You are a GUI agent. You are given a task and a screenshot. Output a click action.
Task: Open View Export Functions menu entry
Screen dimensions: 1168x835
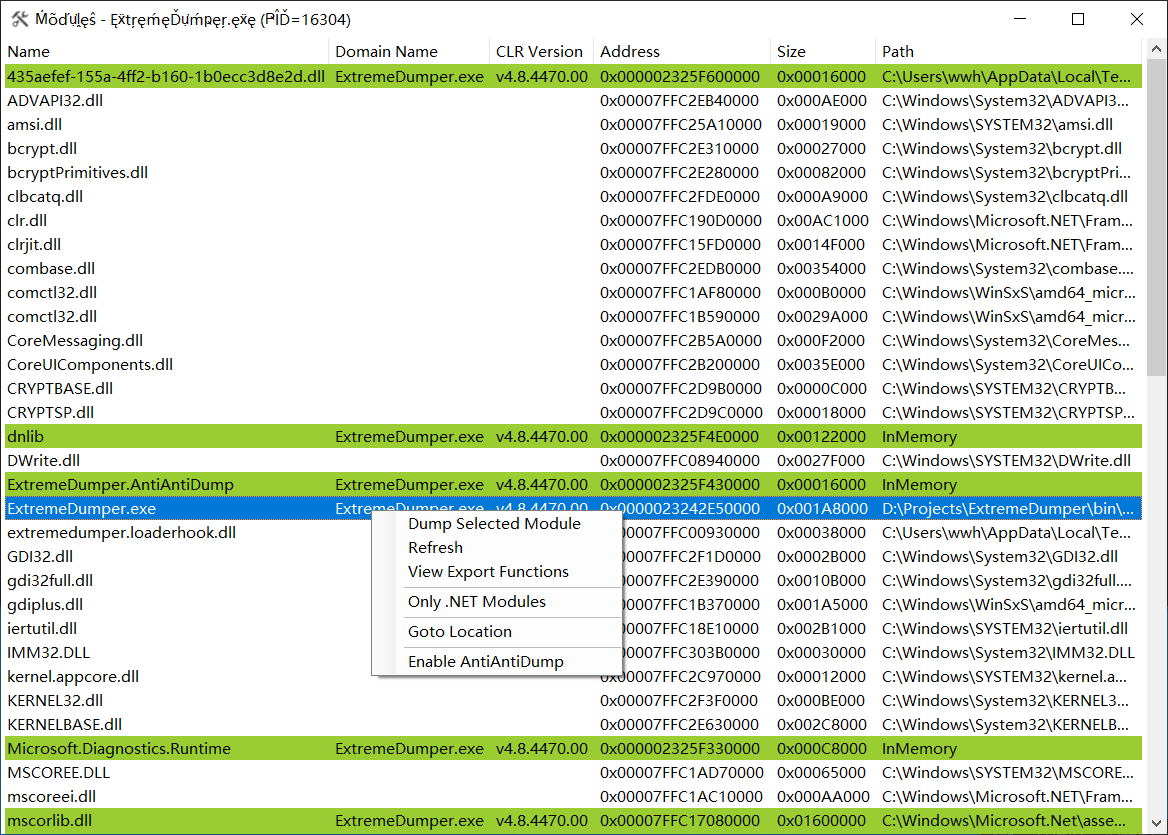pos(489,571)
